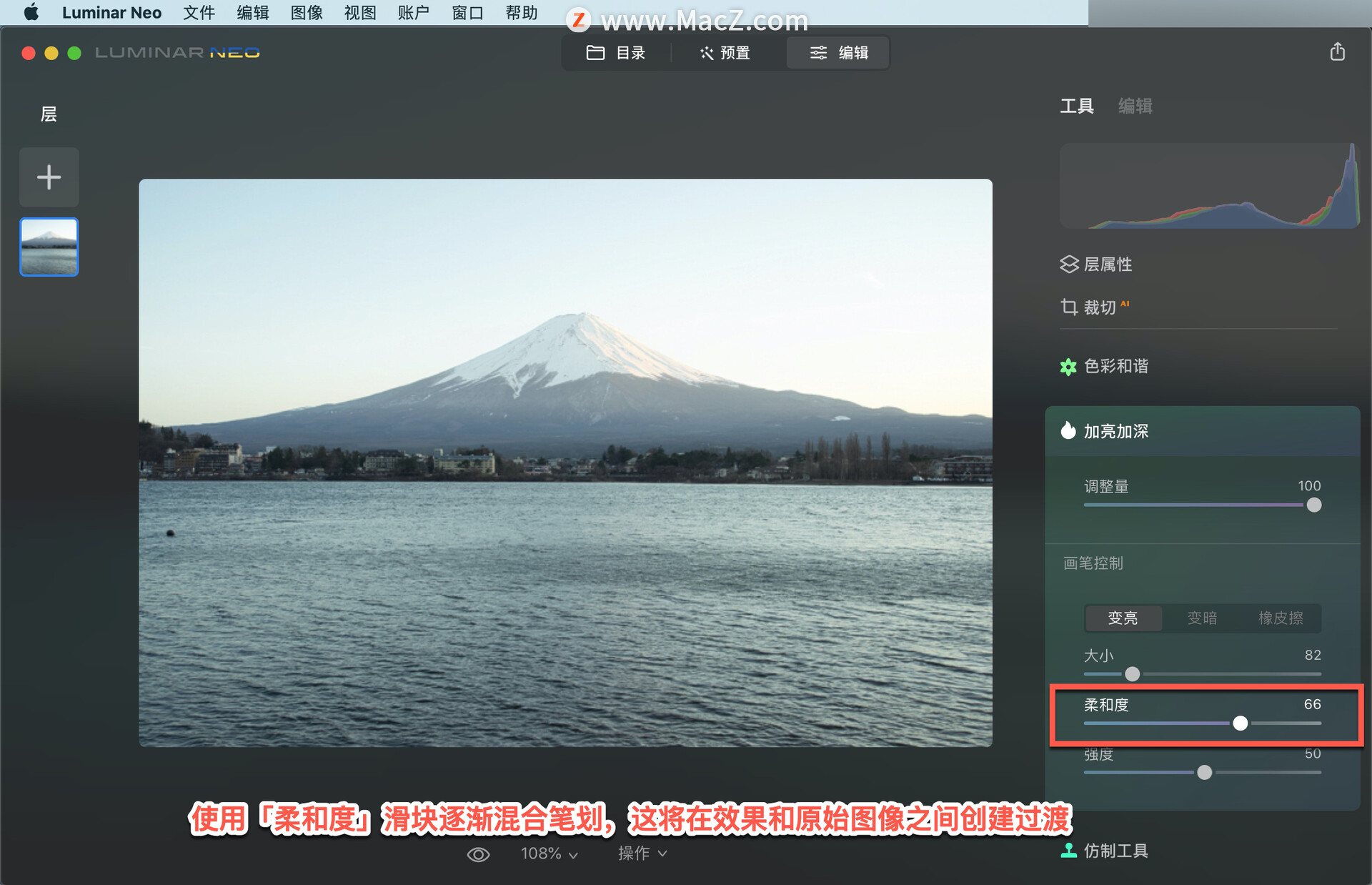Select the 橡皮擦 eraser brush mode
Screen dimensions: 1372x885
pyautogui.click(x=1281, y=618)
